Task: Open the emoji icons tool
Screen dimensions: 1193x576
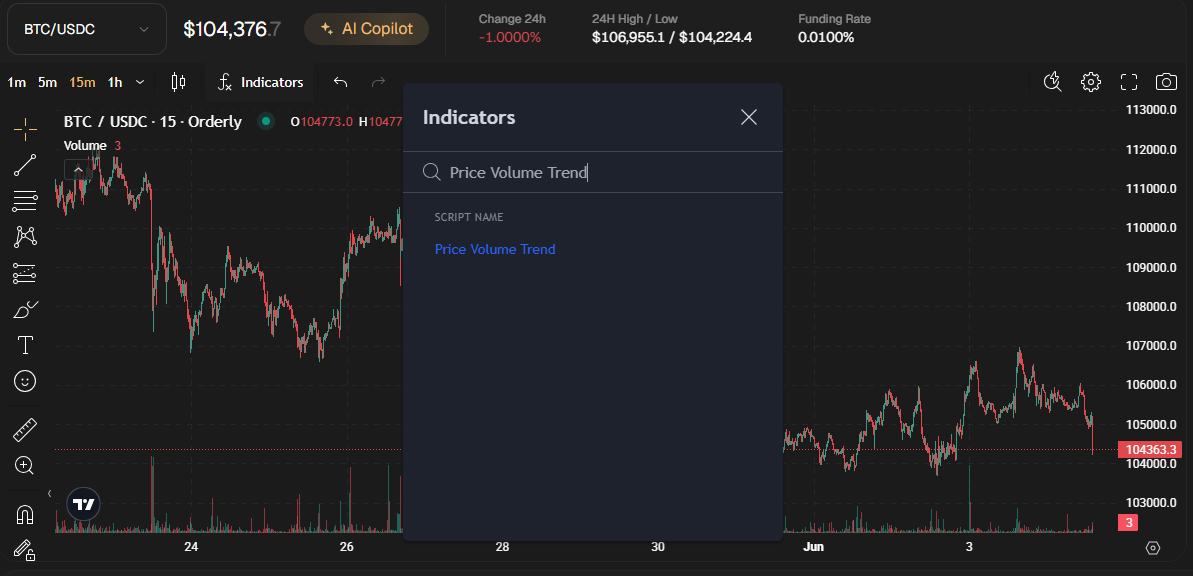Action: [25, 381]
